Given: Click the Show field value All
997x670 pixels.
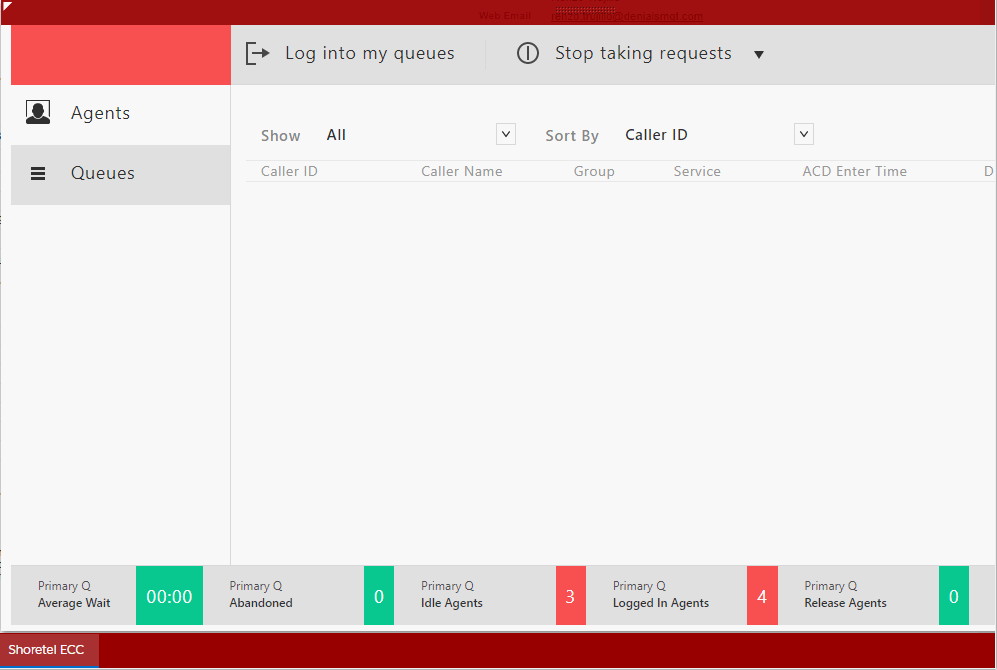Looking at the screenshot, I should (x=336, y=135).
